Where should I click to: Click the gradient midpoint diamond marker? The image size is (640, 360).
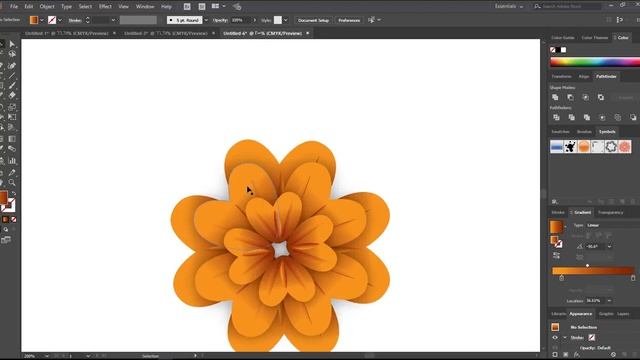(587, 266)
